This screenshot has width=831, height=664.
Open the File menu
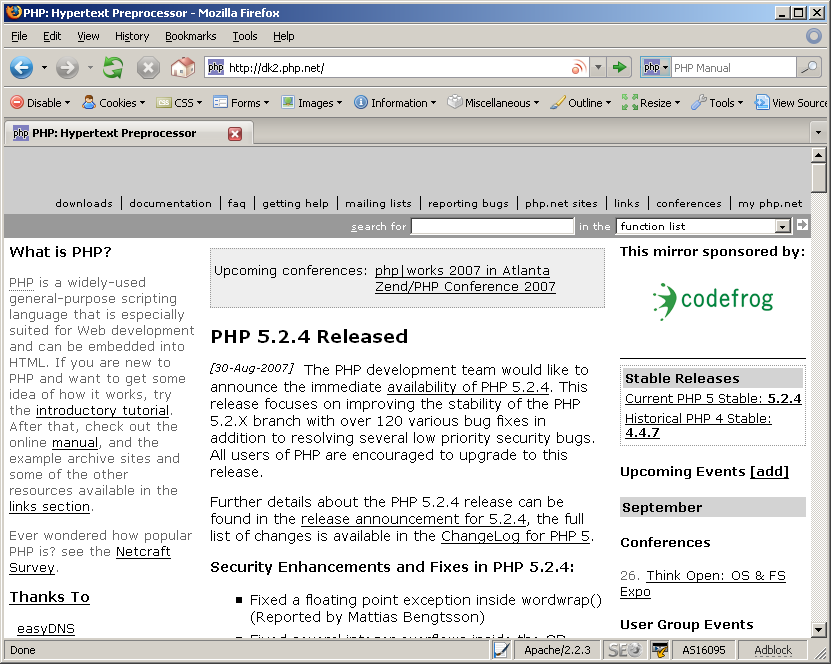click(x=19, y=36)
